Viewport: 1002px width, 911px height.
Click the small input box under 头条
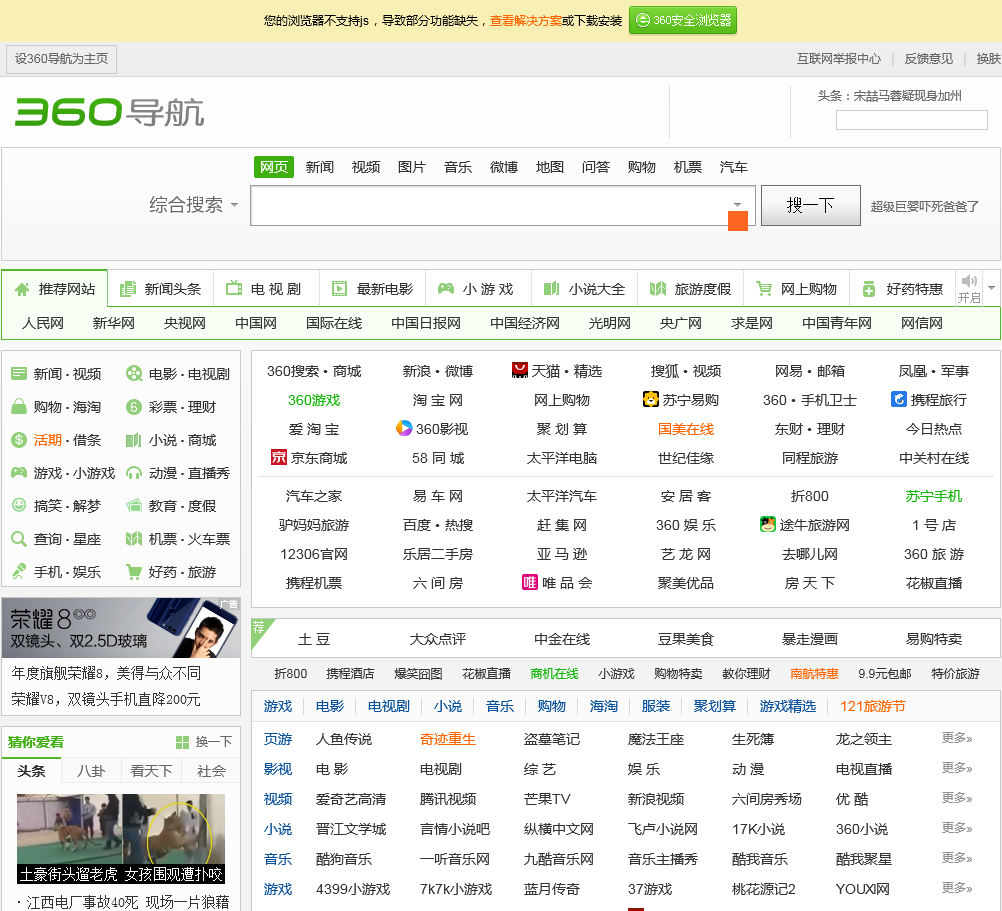[x=912, y=120]
